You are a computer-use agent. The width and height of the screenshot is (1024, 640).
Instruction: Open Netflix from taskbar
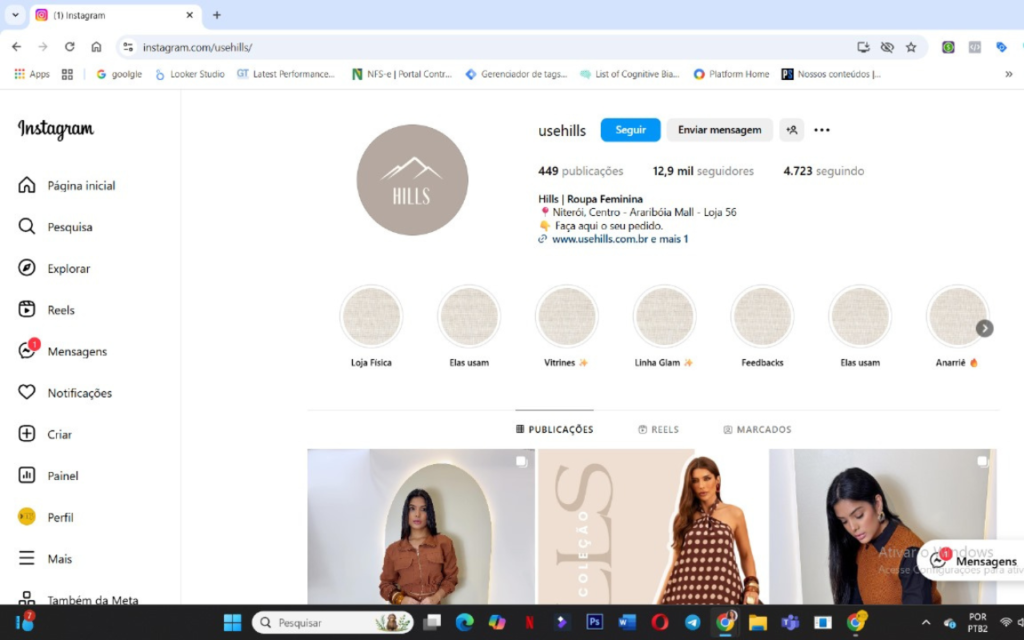coord(529,622)
